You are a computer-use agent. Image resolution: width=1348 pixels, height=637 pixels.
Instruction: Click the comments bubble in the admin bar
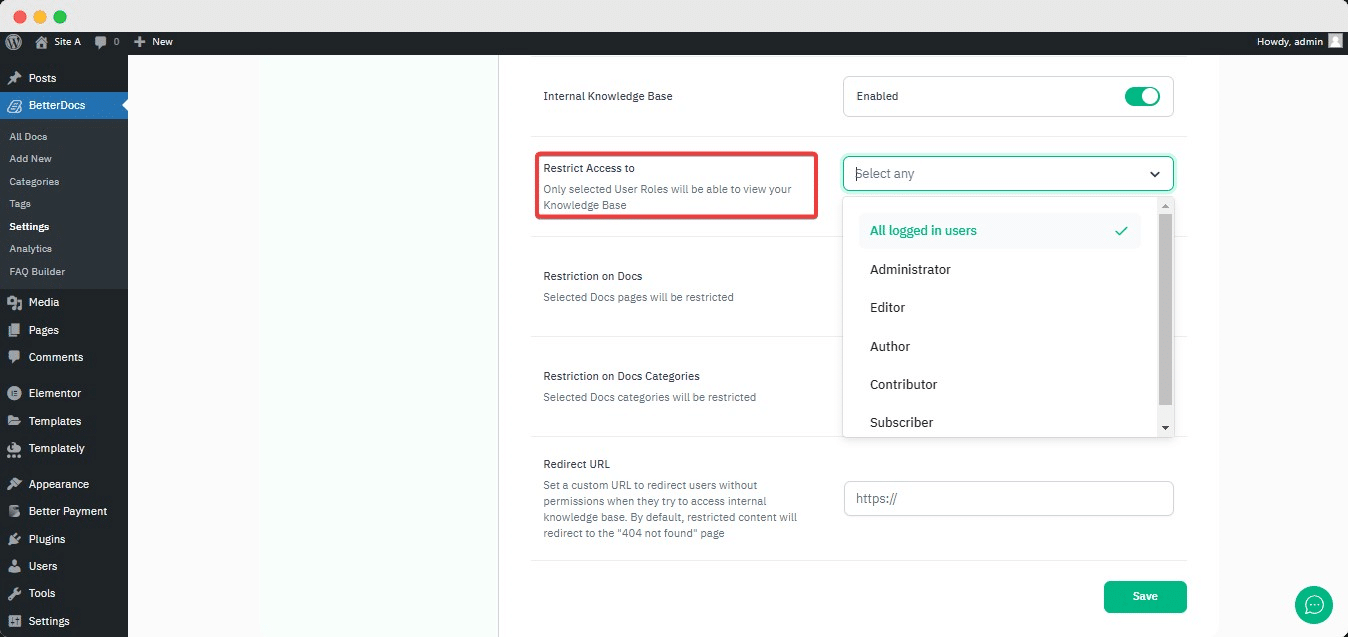(x=104, y=41)
